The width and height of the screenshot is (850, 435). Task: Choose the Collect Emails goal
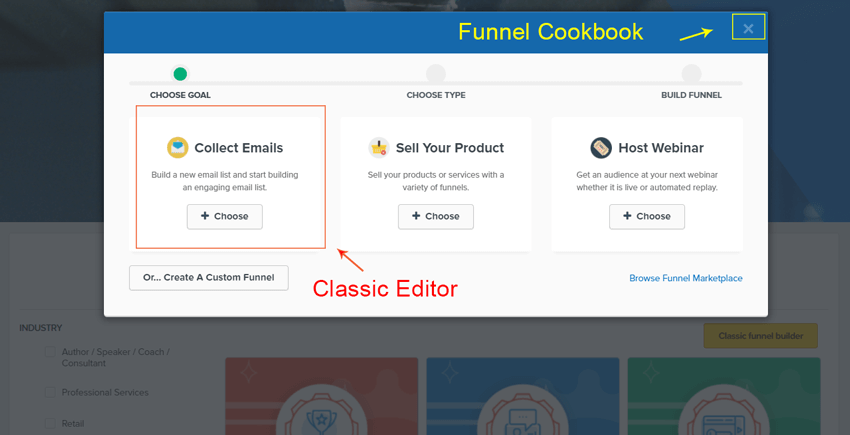point(225,216)
